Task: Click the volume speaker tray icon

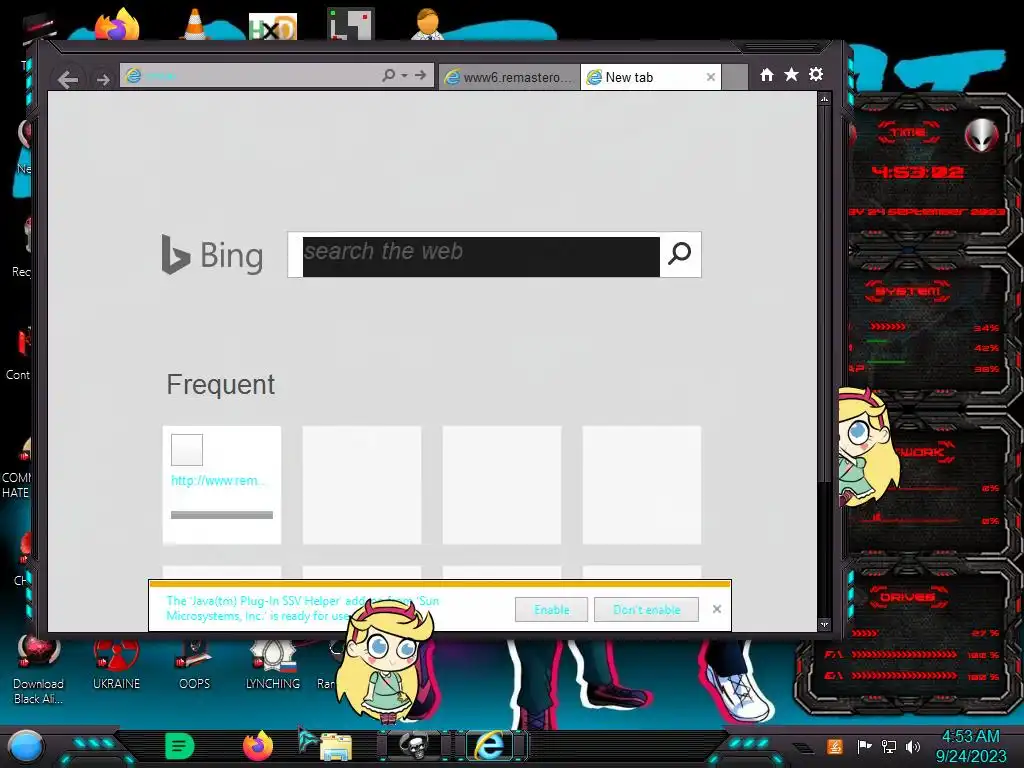Action: pos(913,746)
